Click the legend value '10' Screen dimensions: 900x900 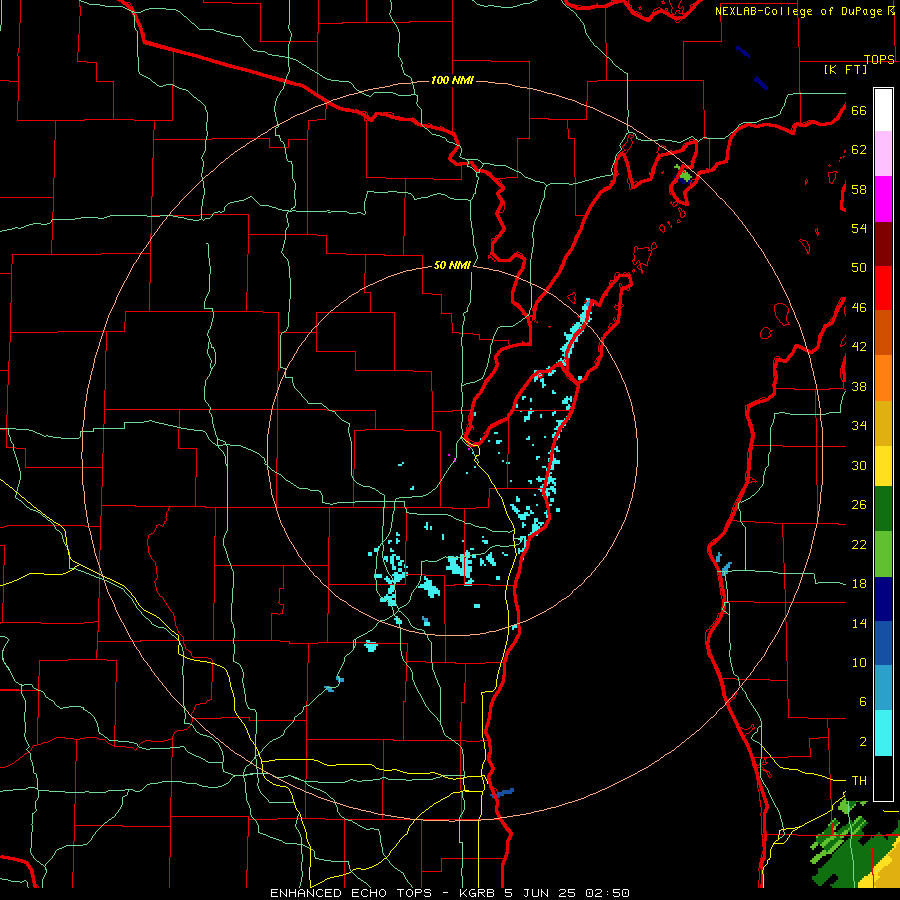point(859,663)
